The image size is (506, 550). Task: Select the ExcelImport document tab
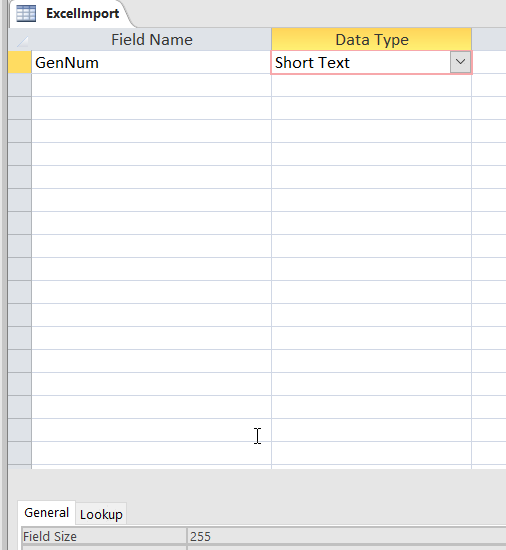[70, 14]
